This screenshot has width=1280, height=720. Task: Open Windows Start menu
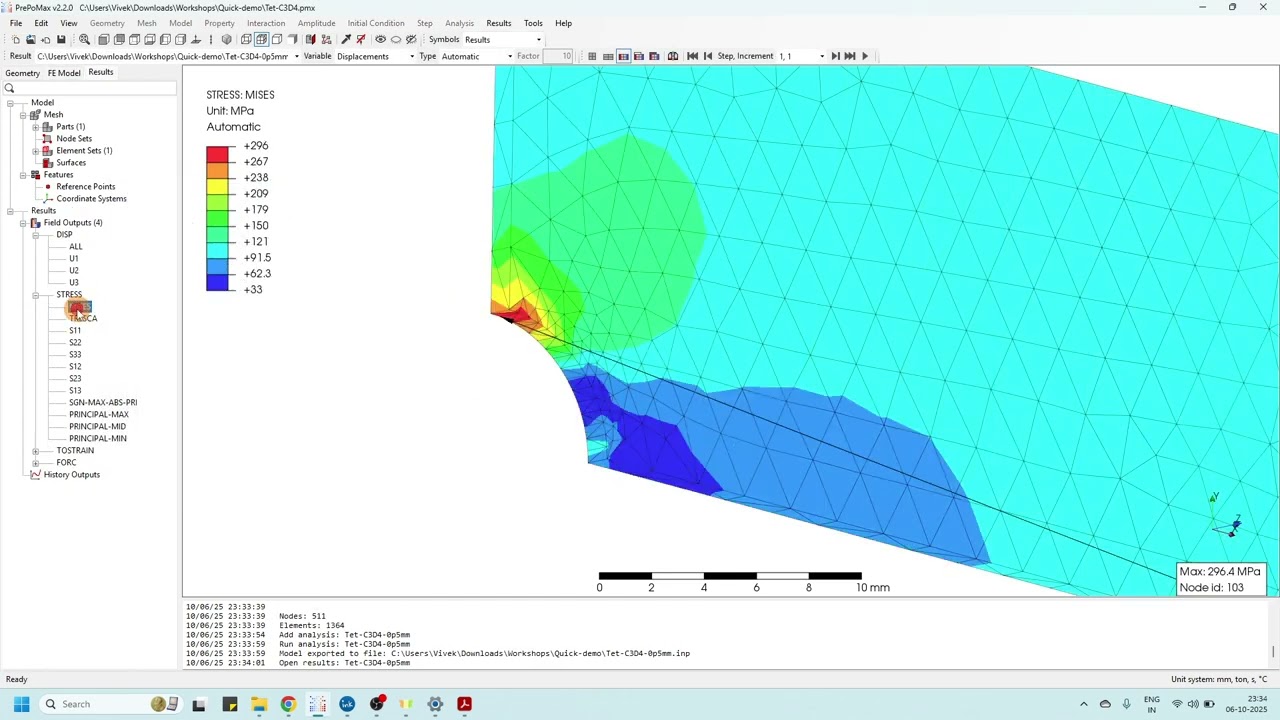pyautogui.click(x=21, y=704)
